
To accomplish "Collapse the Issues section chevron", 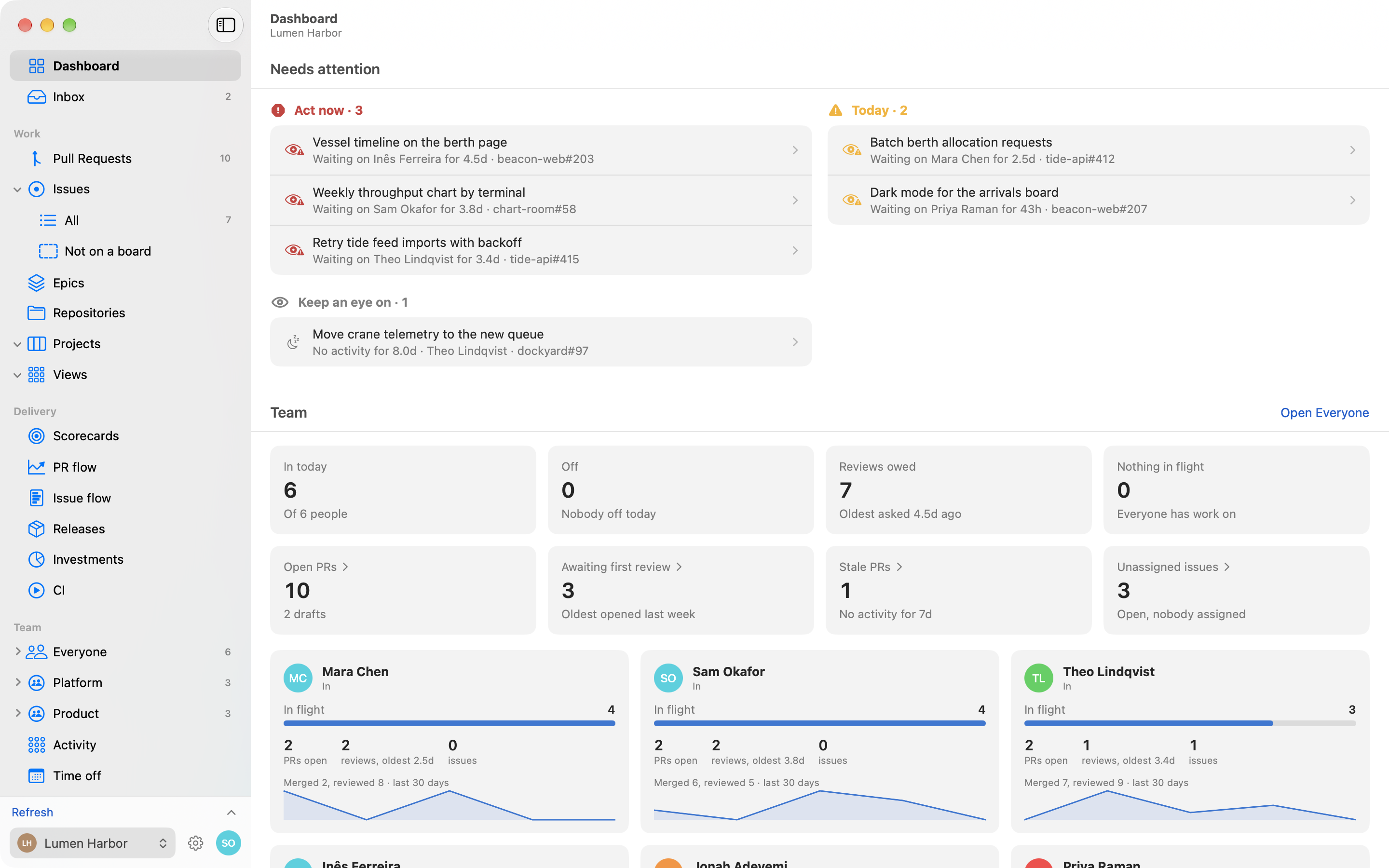I will click(17, 190).
